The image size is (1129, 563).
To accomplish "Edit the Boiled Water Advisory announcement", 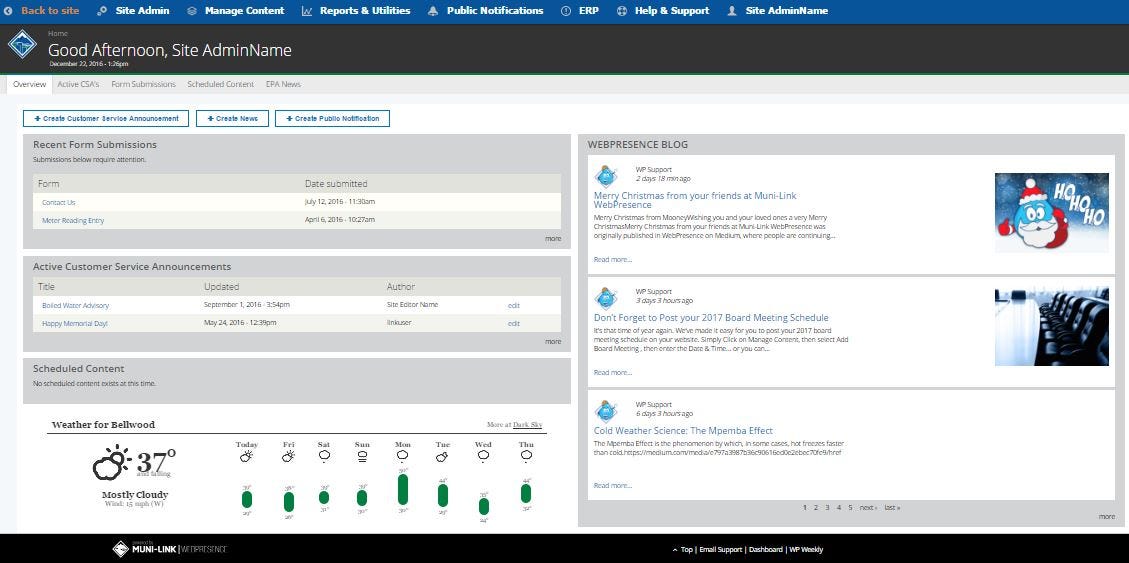I will (x=513, y=305).
